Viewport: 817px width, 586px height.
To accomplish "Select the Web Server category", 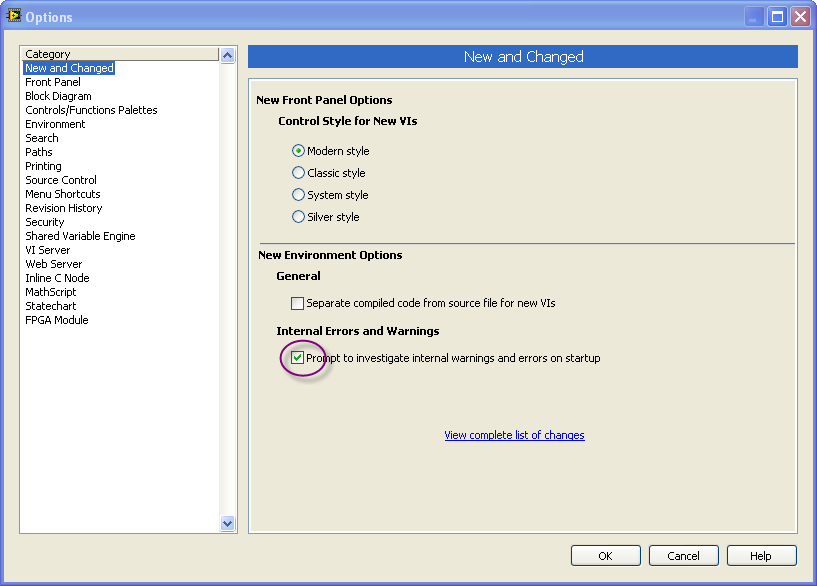I will [x=54, y=265].
